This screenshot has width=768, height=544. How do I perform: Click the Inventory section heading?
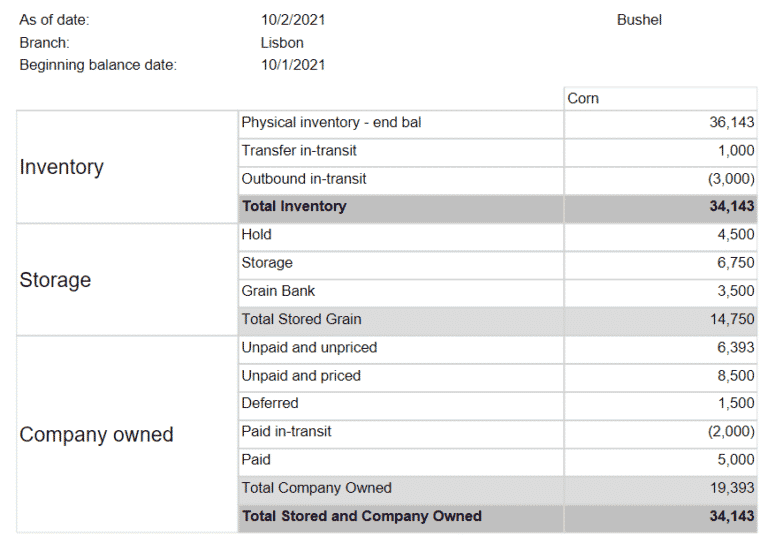[x=61, y=167]
